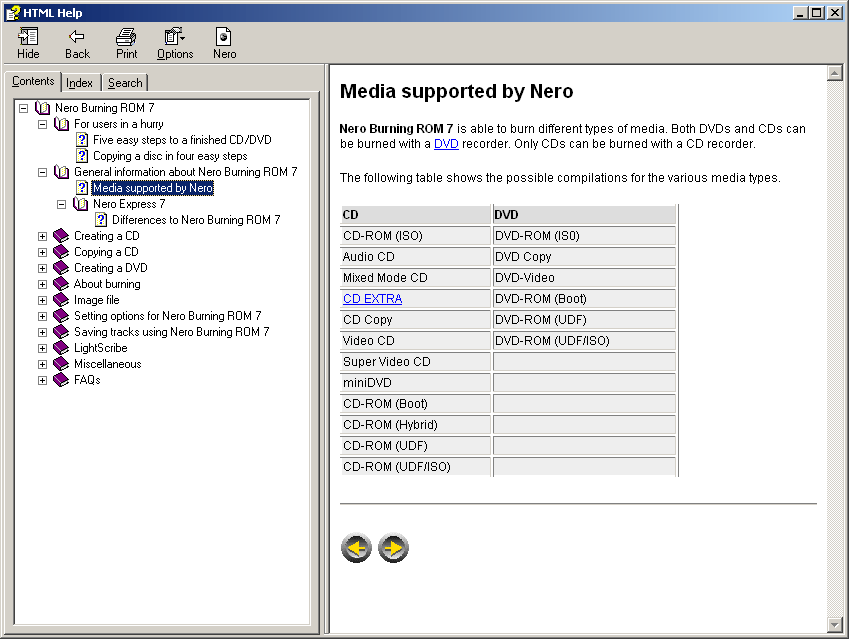Click the purple book icon for About burning
The width and height of the screenshot is (849, 639).
click(x=61, y=284)
